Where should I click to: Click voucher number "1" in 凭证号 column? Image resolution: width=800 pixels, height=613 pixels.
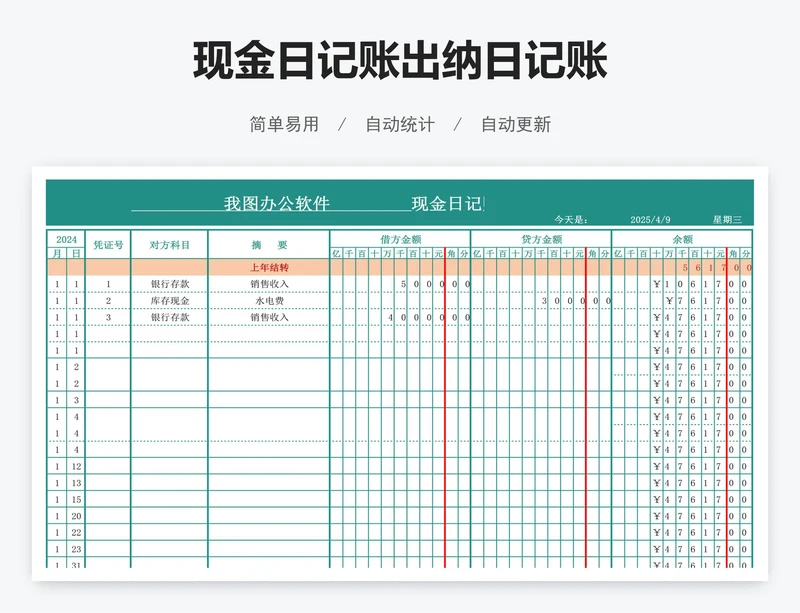[108, 284]
